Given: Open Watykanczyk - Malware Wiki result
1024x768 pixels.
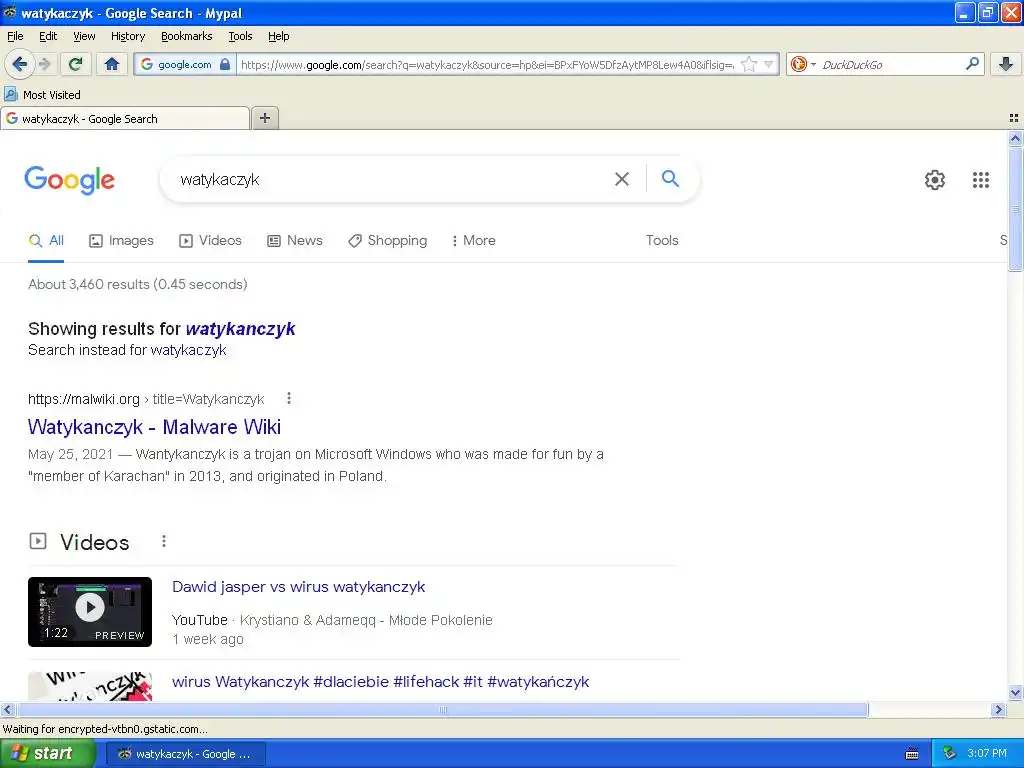Looking at the screenshot, I should (x=154, y=426).
